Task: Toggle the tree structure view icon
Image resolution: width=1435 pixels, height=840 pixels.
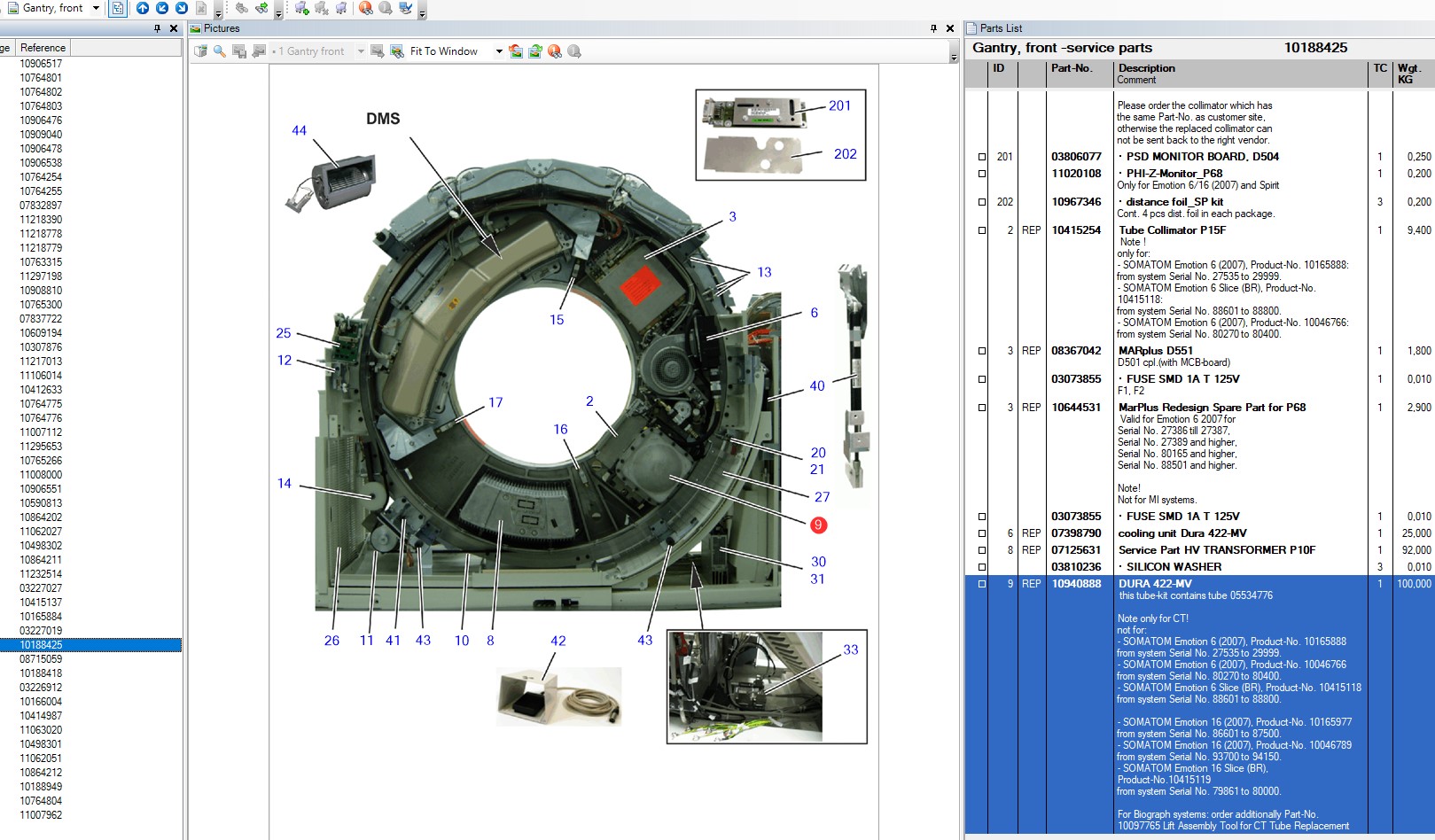Action: [x=118, y=8]
